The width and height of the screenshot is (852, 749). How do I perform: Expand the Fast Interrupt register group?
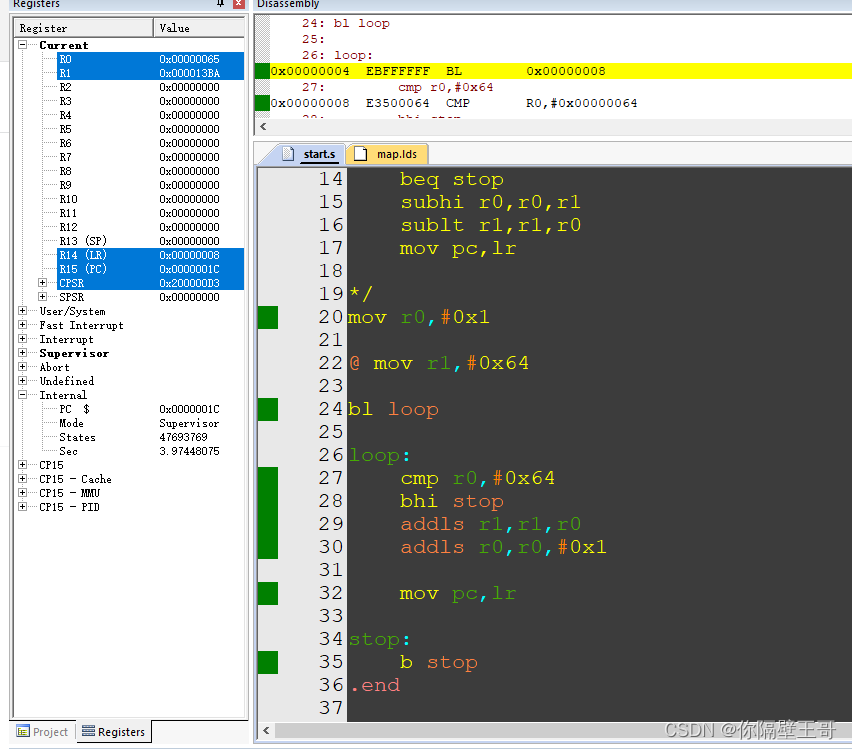pyautogui.click(x=22, y=325)
